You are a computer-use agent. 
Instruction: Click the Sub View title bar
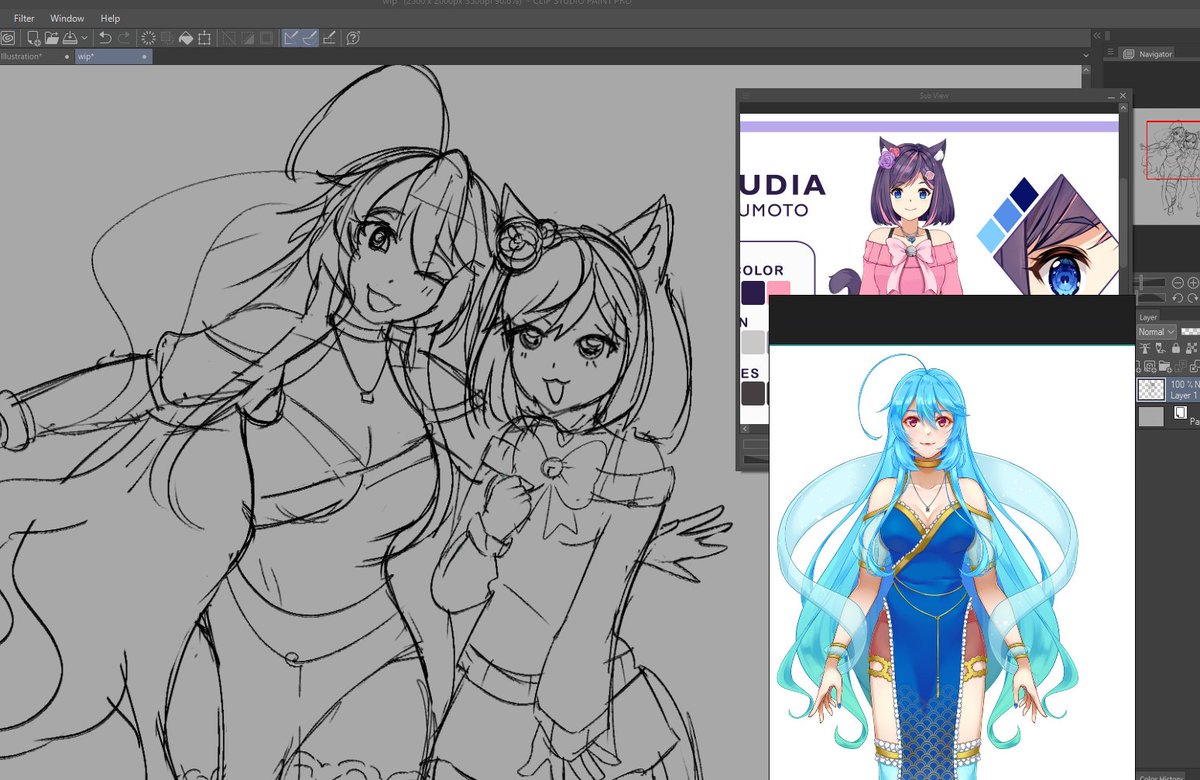pyautogui.click(x=934, y=95)
